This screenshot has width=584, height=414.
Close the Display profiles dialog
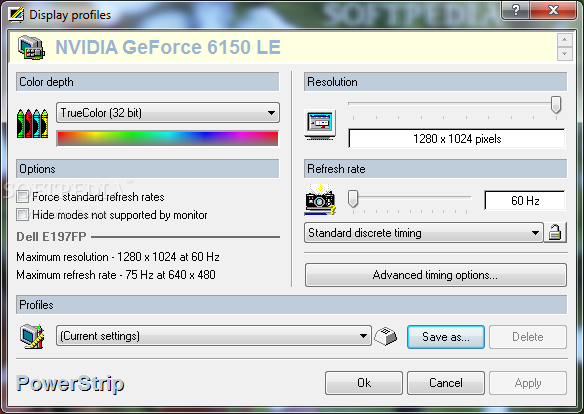[x=553, y=10]
